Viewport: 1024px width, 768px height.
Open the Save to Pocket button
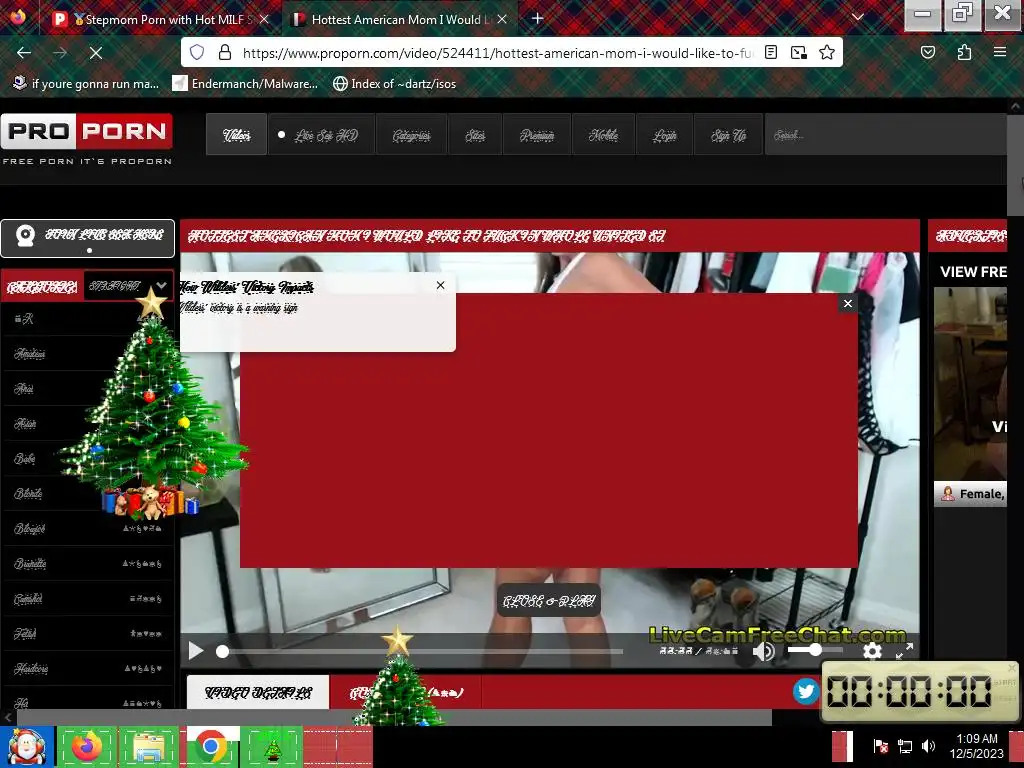click(928, 52)
